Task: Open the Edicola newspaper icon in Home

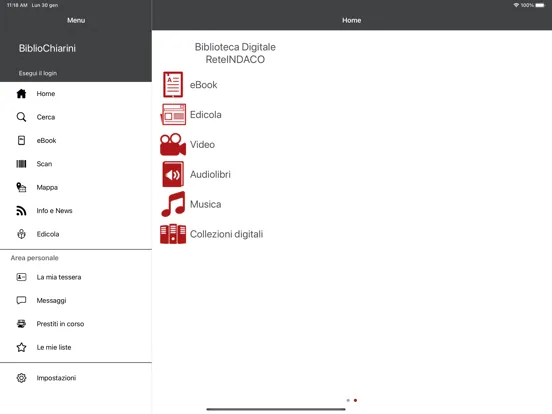Action: (x=173, y=114)
